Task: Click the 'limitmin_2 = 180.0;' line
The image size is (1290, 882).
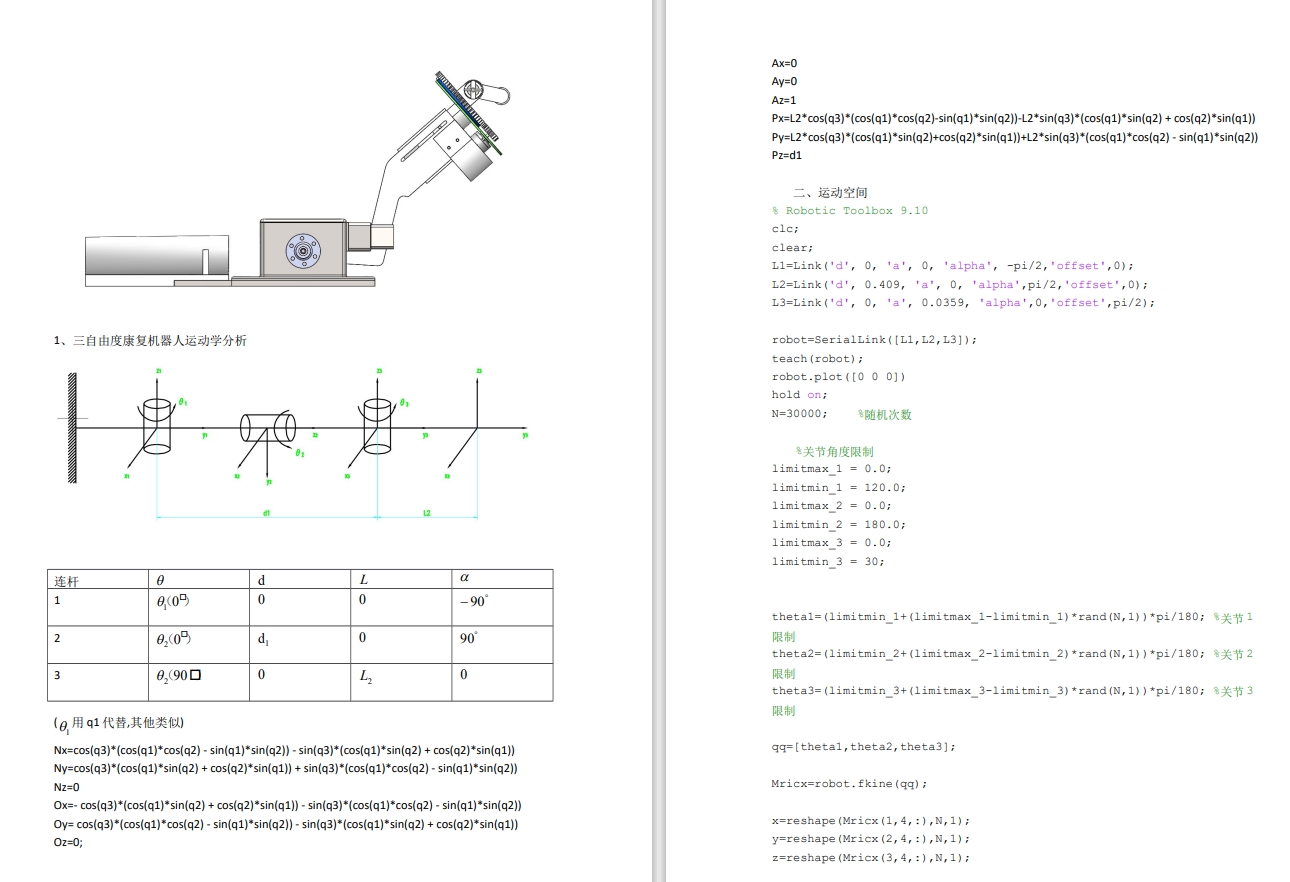Action: pyautogui.click(x=838, y=524)
